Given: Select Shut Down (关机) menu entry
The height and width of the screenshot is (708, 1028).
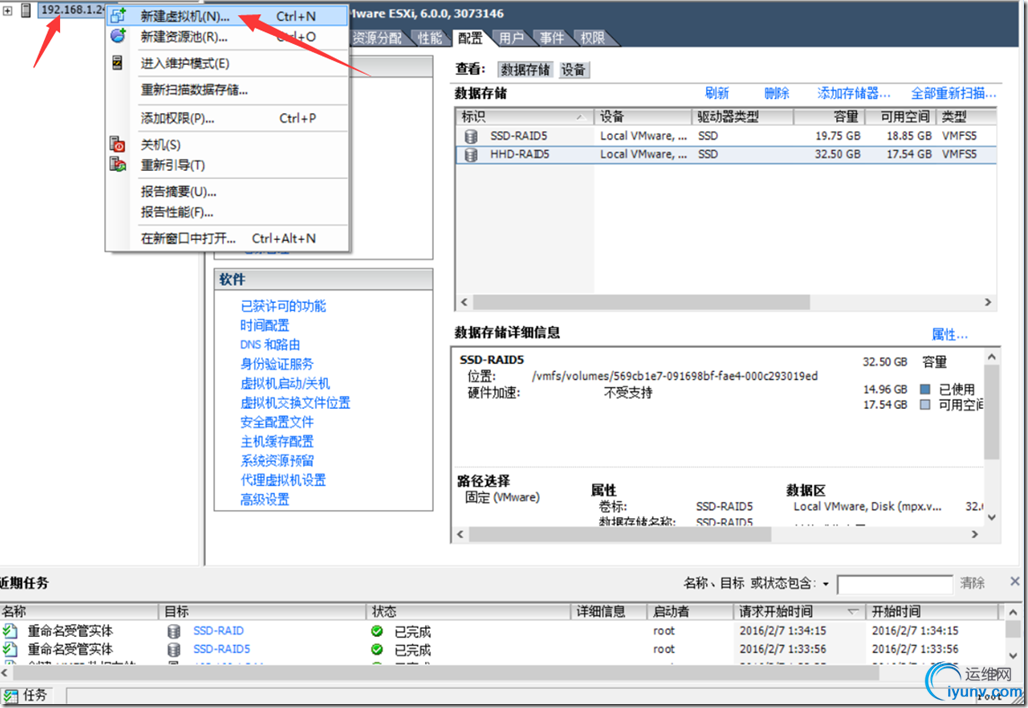Looking at the screenshot, I should 227,145.
